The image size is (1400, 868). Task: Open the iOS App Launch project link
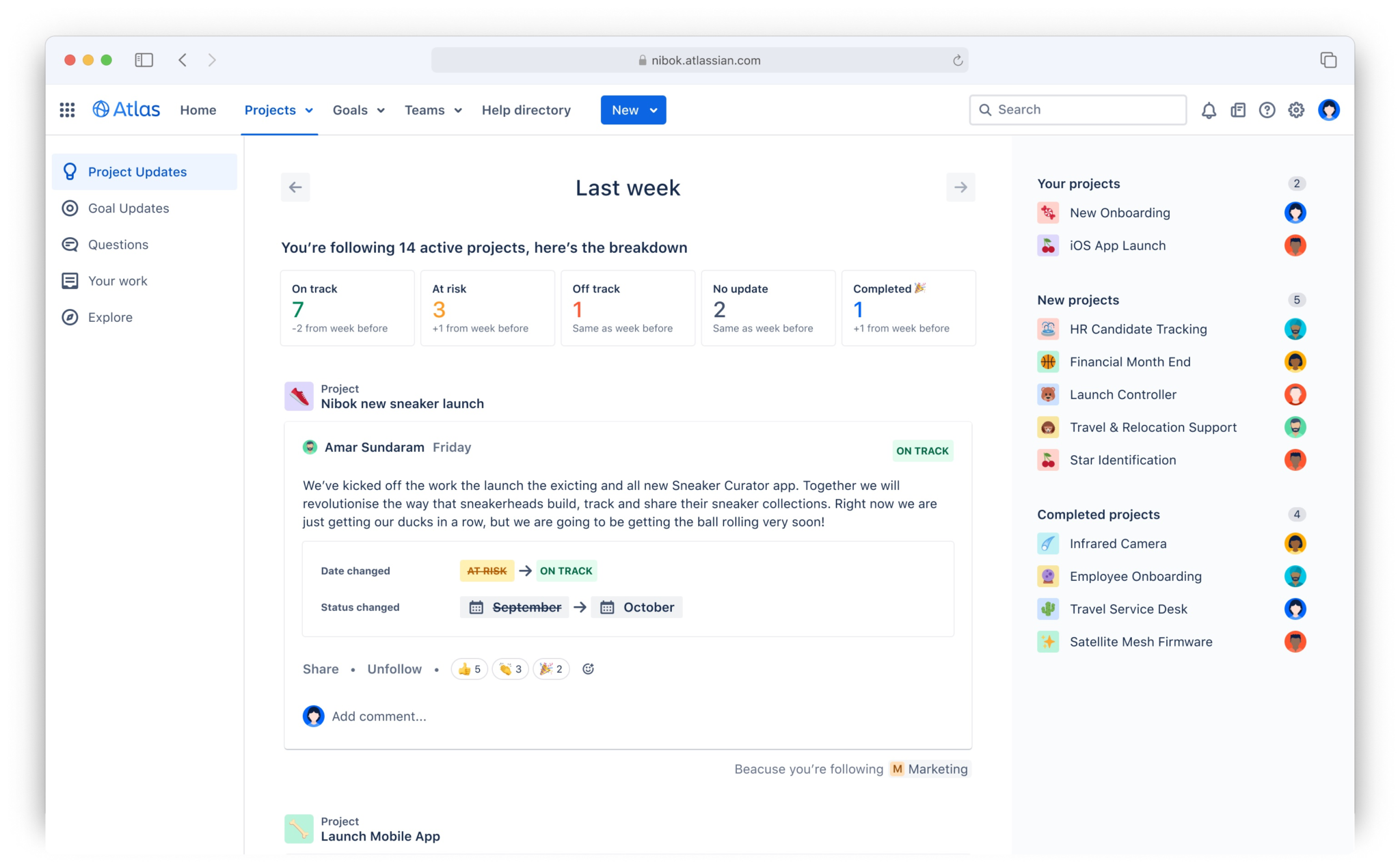pyautogui.click(x=1118, y=245)
